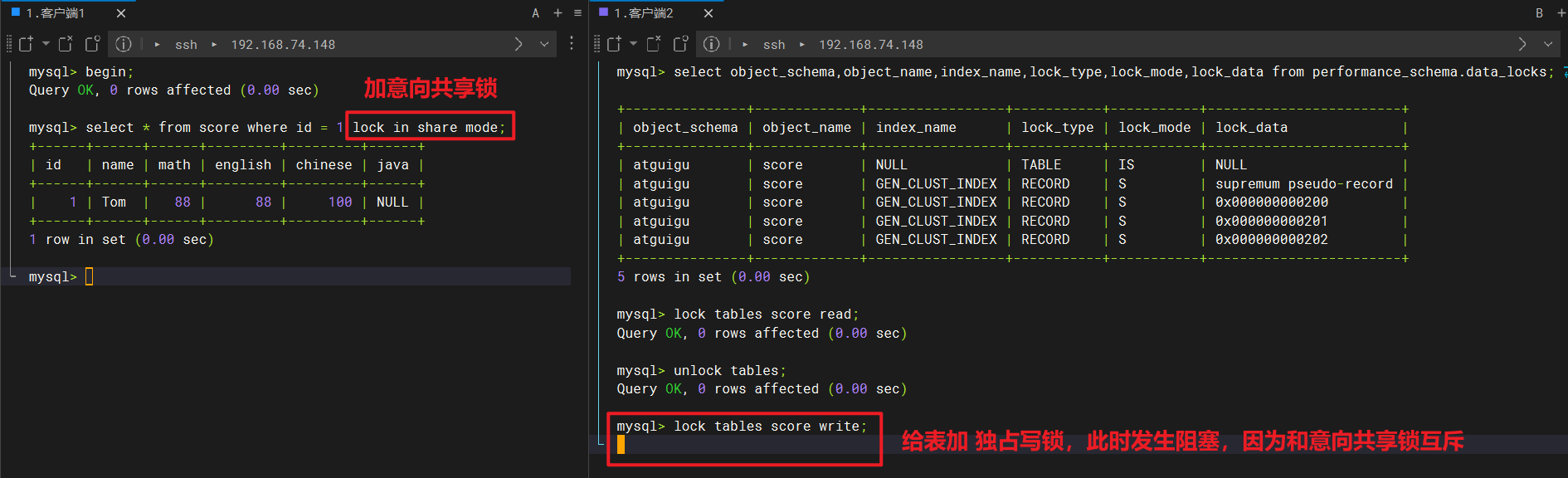
Task: Click '1 row in set' result line
Action: point(121,239)
